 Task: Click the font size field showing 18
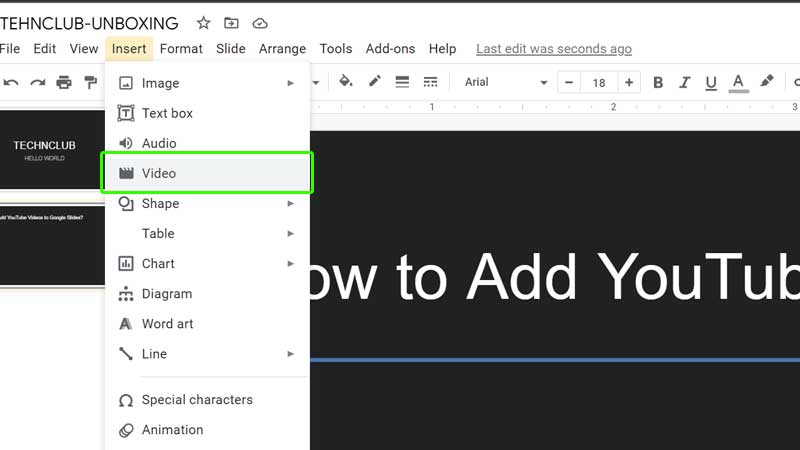[x=599, y=82]
